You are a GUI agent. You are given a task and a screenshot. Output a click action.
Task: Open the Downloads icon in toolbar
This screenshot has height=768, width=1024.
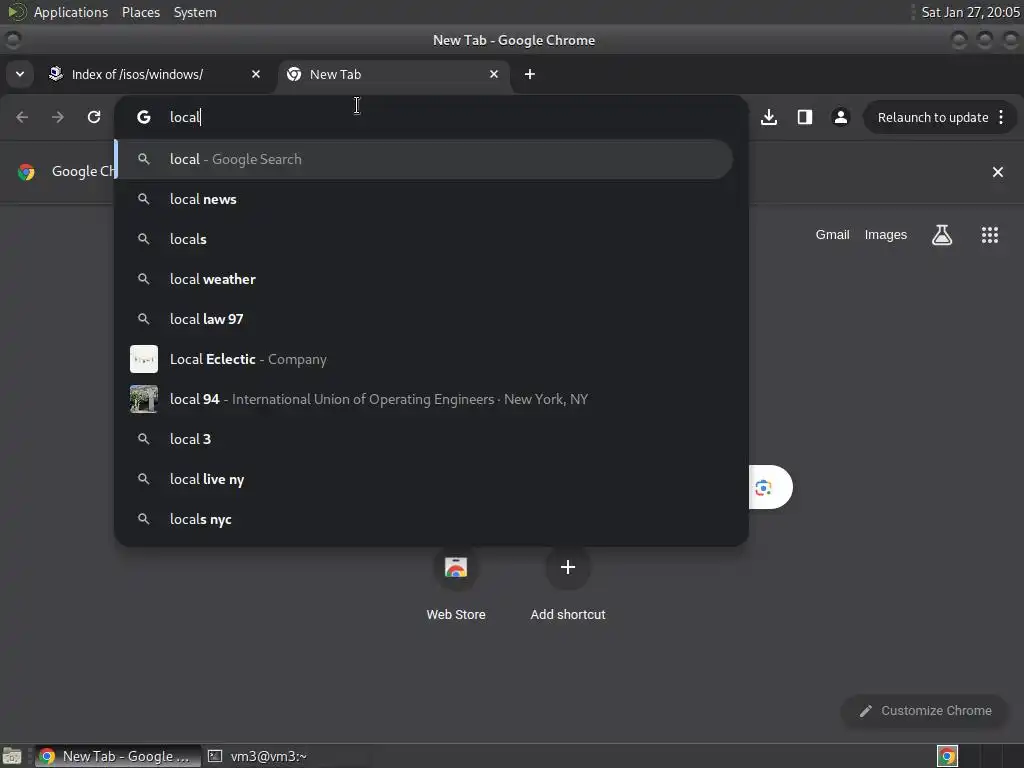[x=769, y=117]
